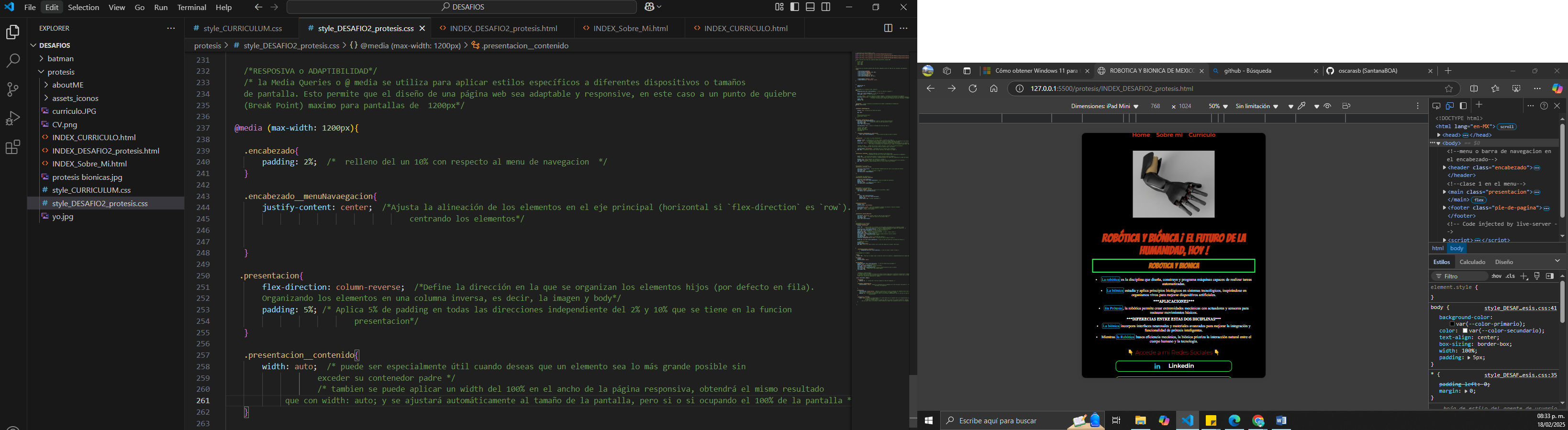The image size is (1568, 430).
Task: Open Edge split screen icon
Action: [1474, 89]
